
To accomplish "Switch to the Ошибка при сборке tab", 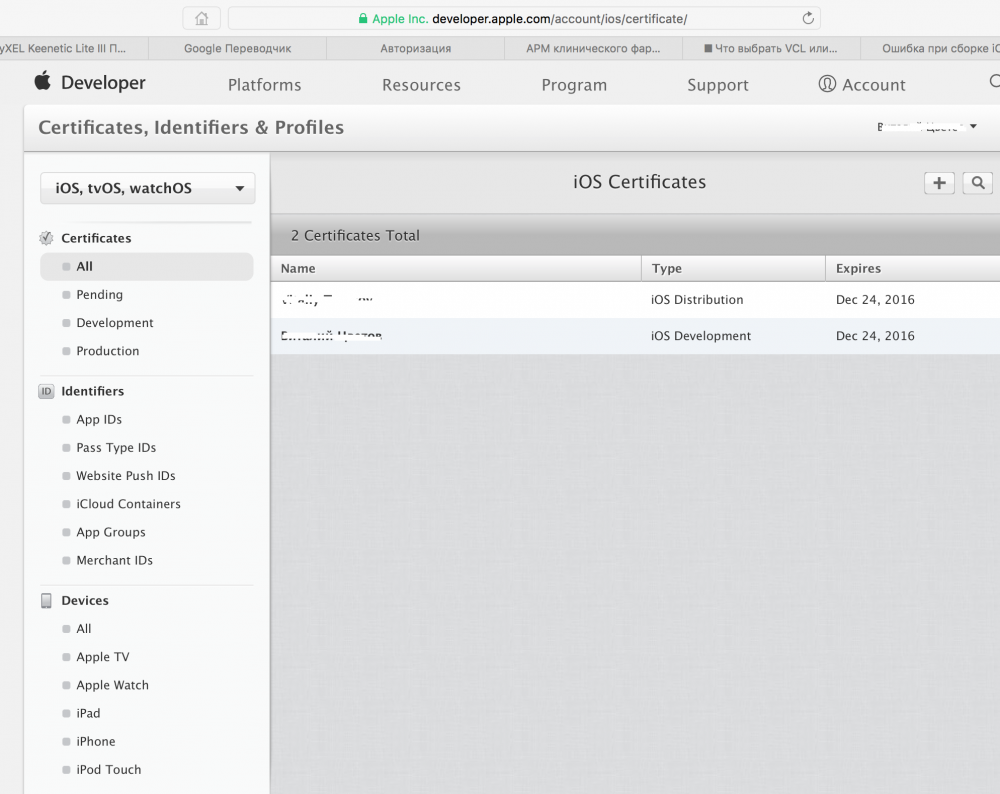I will [930, 48].
